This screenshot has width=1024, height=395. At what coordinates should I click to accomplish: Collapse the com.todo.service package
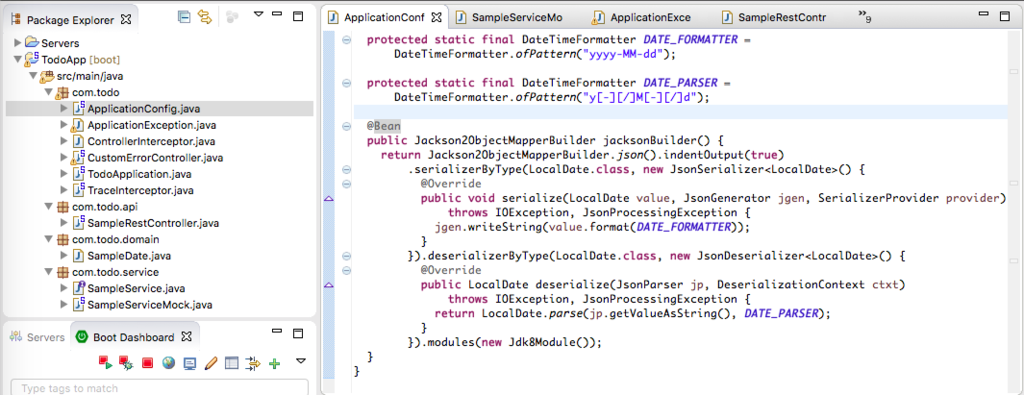(x=48, y=272)
